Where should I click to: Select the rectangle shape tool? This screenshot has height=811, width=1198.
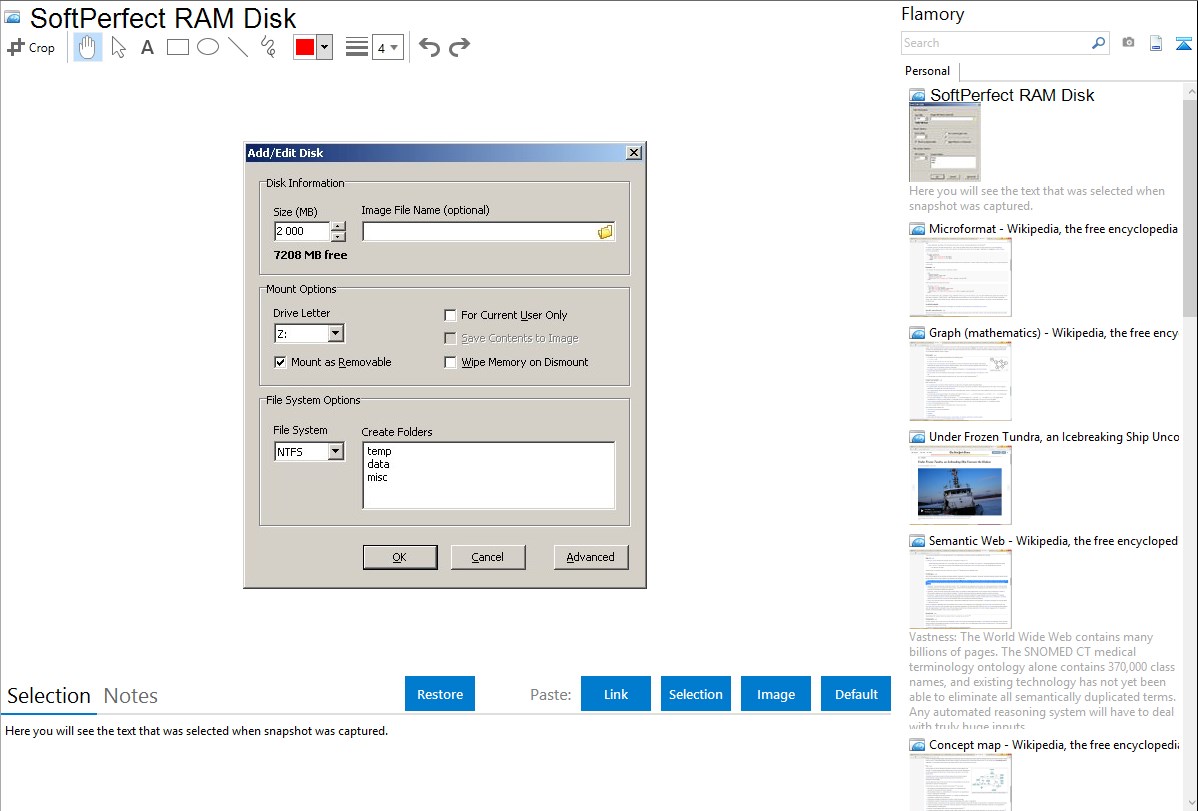pos(177,47)
